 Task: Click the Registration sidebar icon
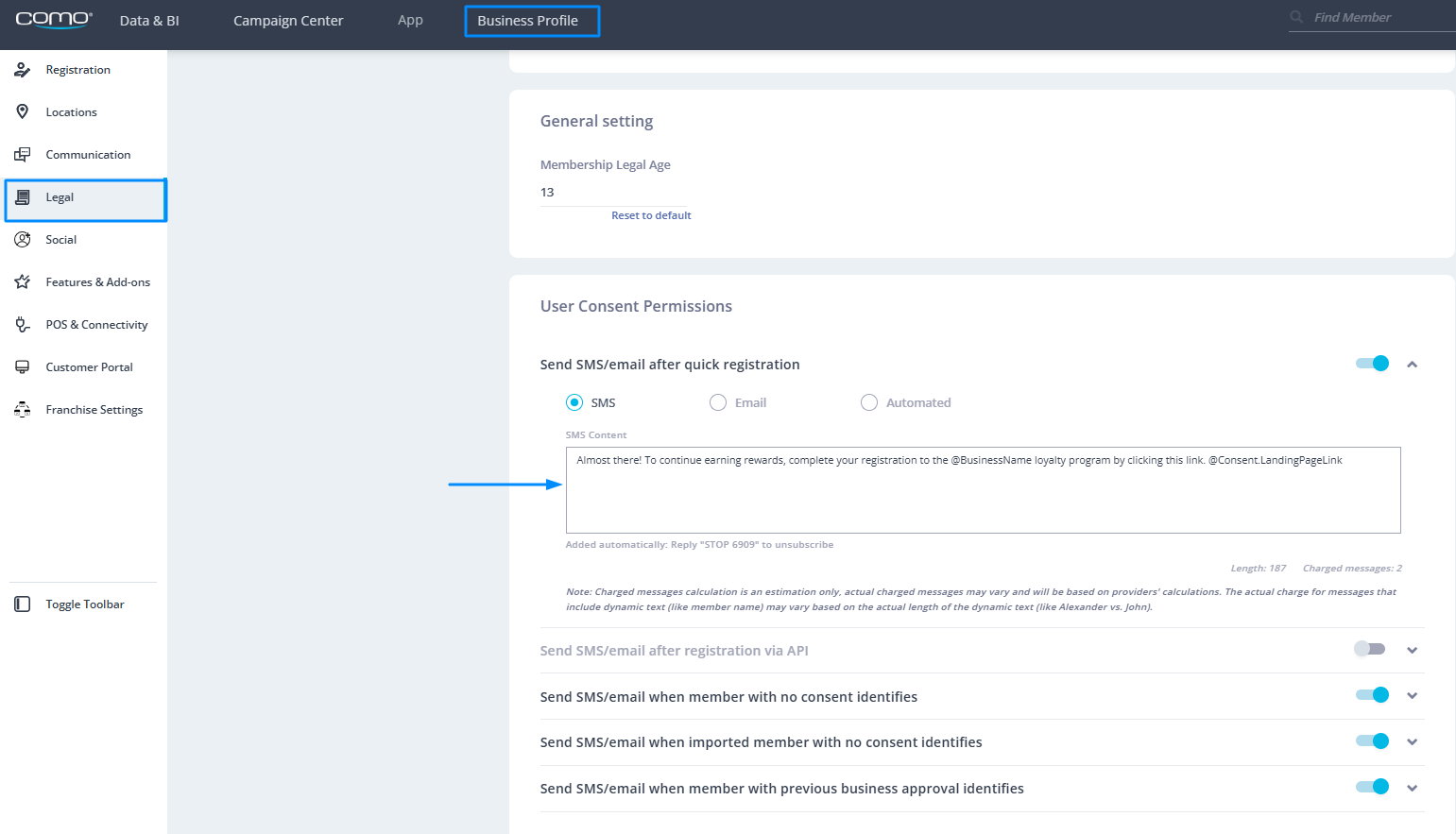23,70
